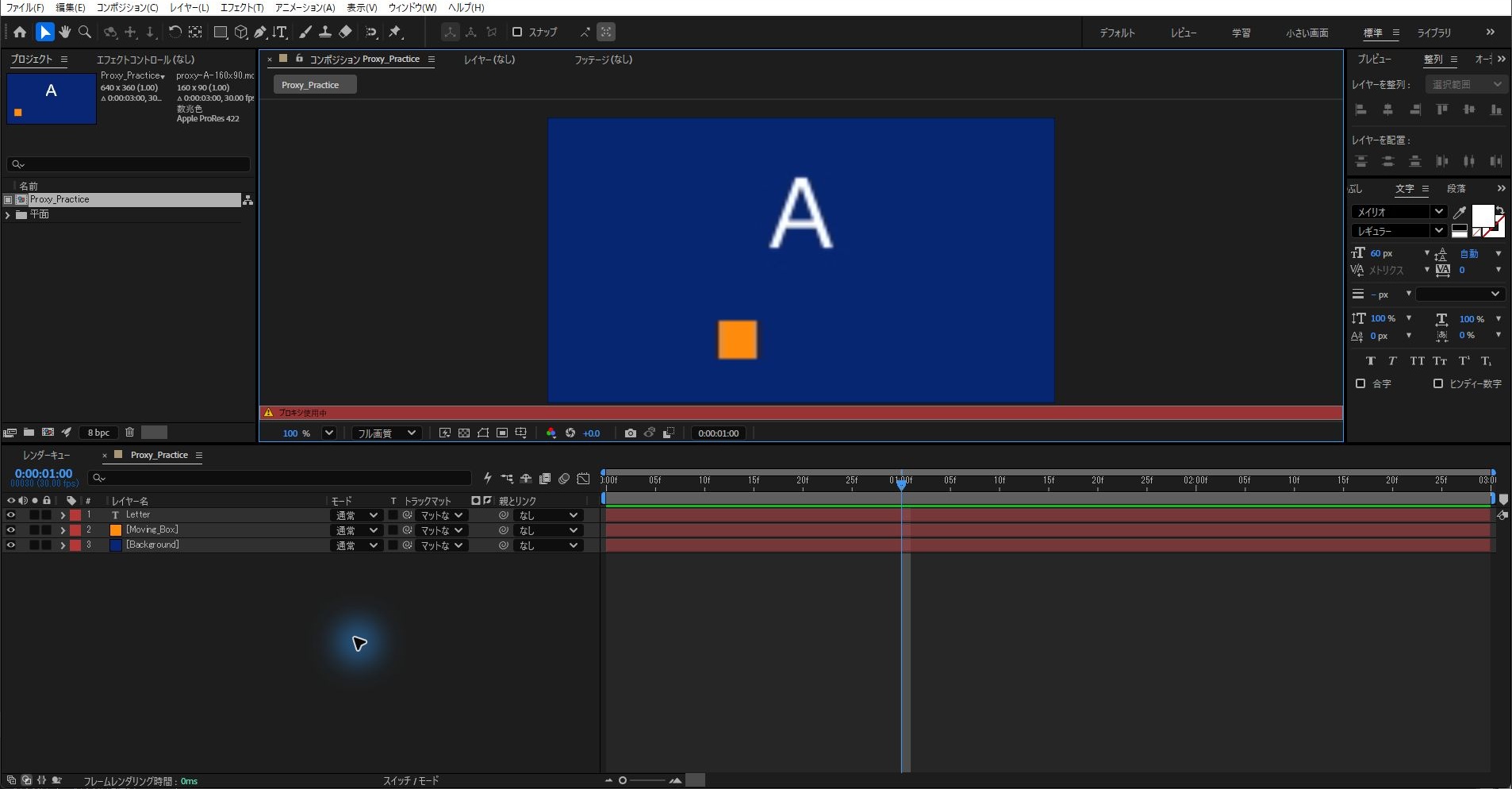Open the composition flowchart icon beside Proxy_Practice
The width and height of the screenshot is (1512, 789).
click(248, 200)
